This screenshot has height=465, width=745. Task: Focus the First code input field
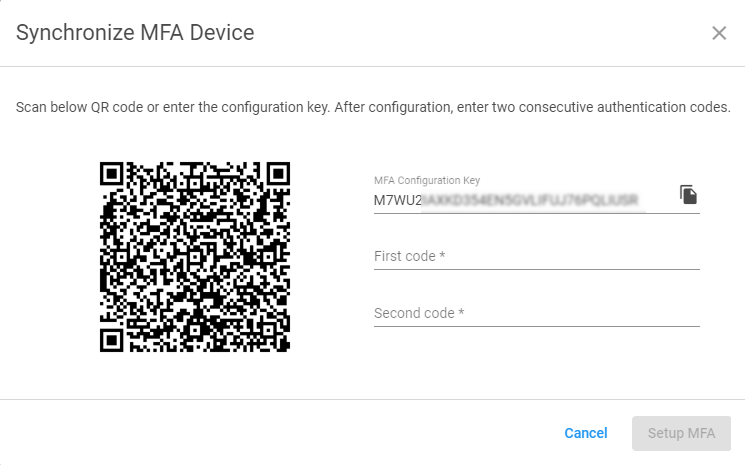coord(536,257)
